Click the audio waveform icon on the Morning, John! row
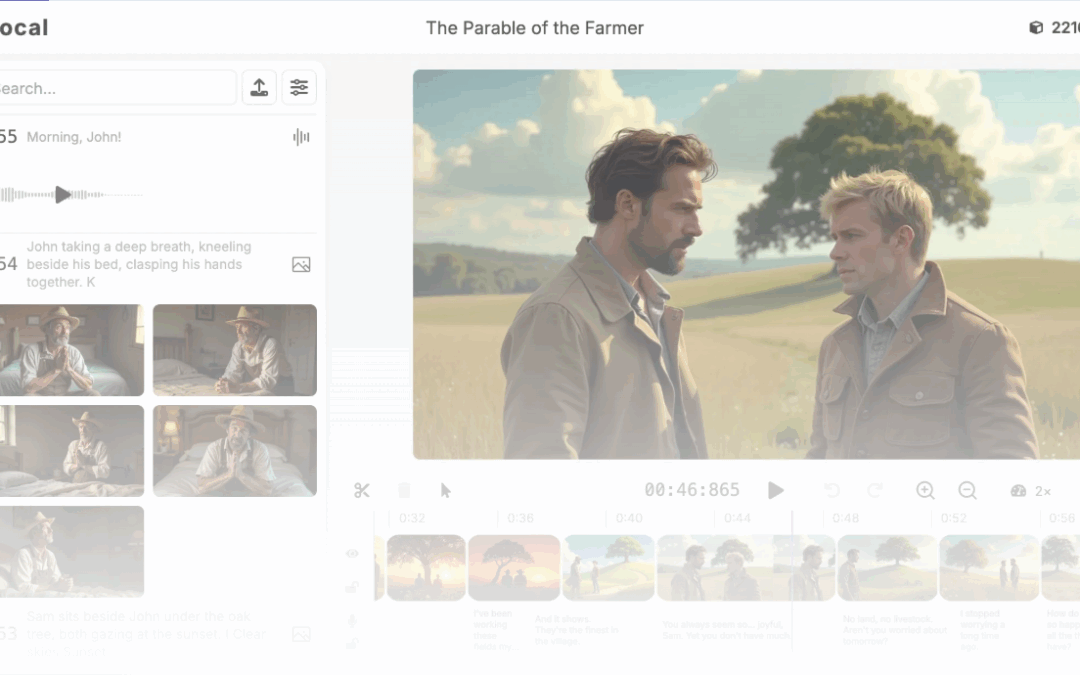 pos(301,137)
